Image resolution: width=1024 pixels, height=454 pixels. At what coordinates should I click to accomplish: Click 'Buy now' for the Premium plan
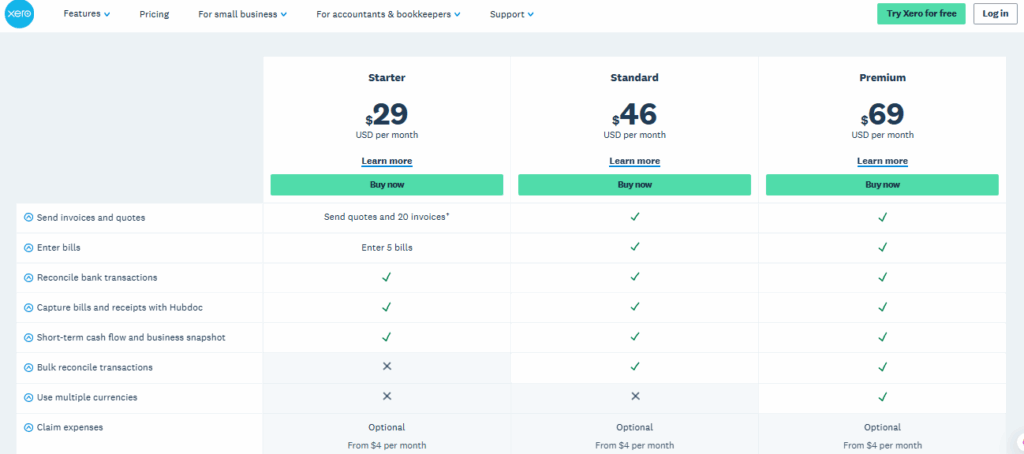(x=882, y=185)
